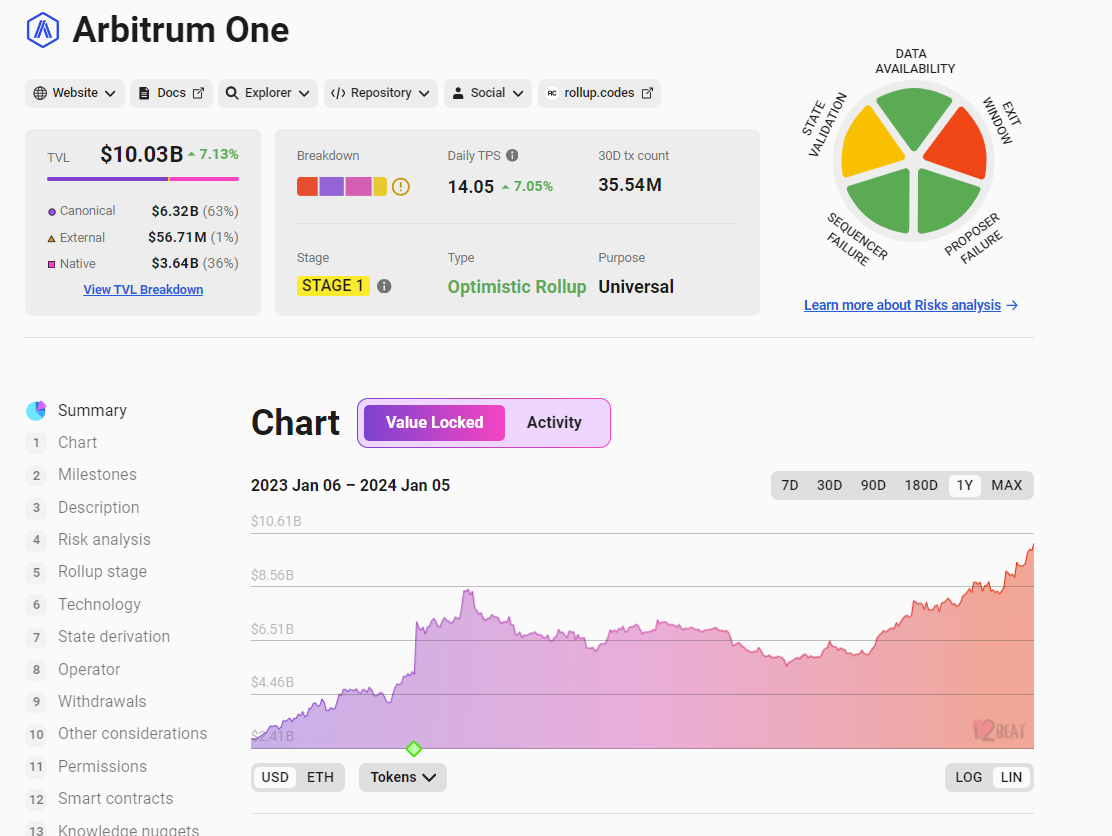This screenshot has width=1112, height=836.
Task: Click the Optimistic Rollup type text
Action: [516, 286]
